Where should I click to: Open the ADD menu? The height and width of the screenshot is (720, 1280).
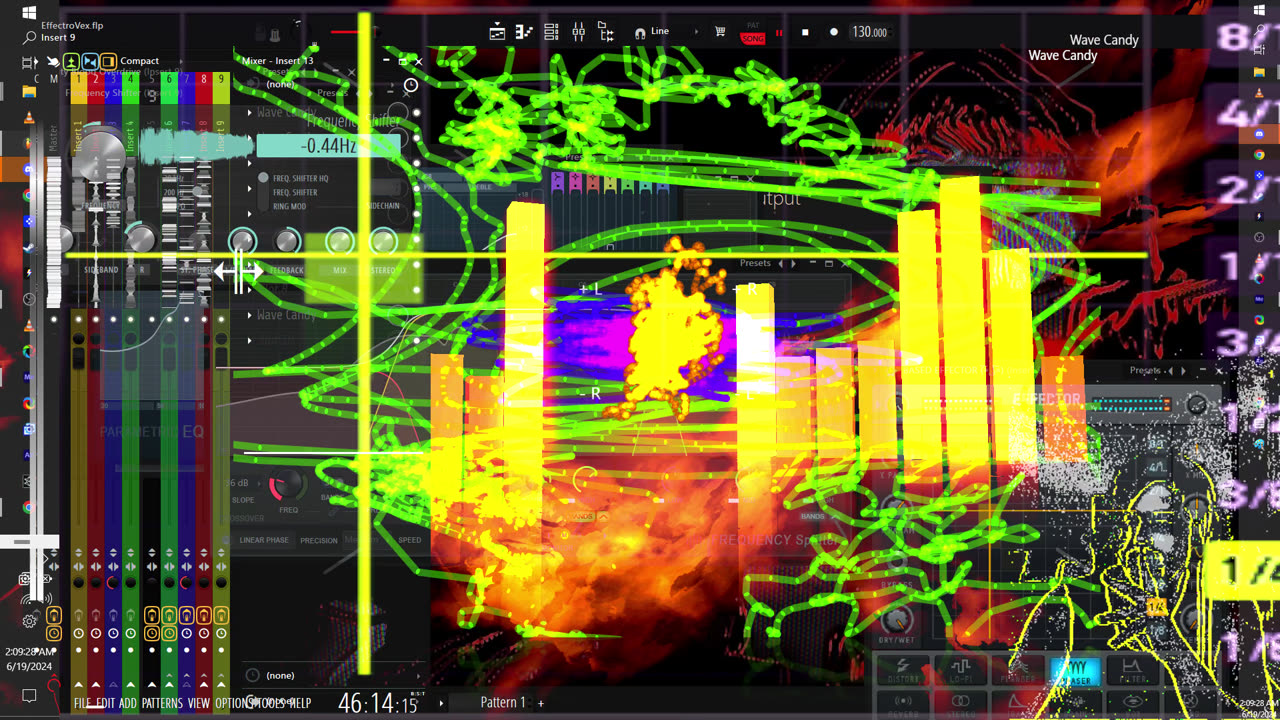pos(128,703)
